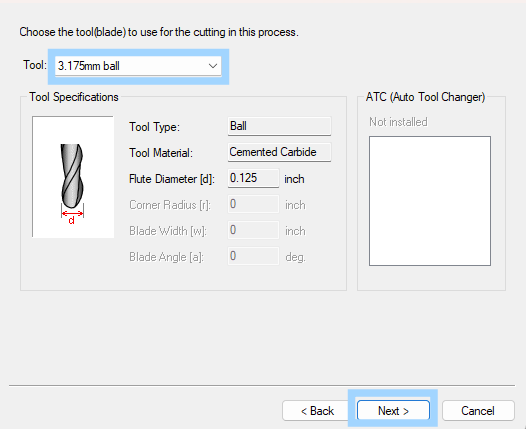Cancel the tool selection wizard
Image resolution: width=526 pixels, height=429 pixels.
point(478,410)
